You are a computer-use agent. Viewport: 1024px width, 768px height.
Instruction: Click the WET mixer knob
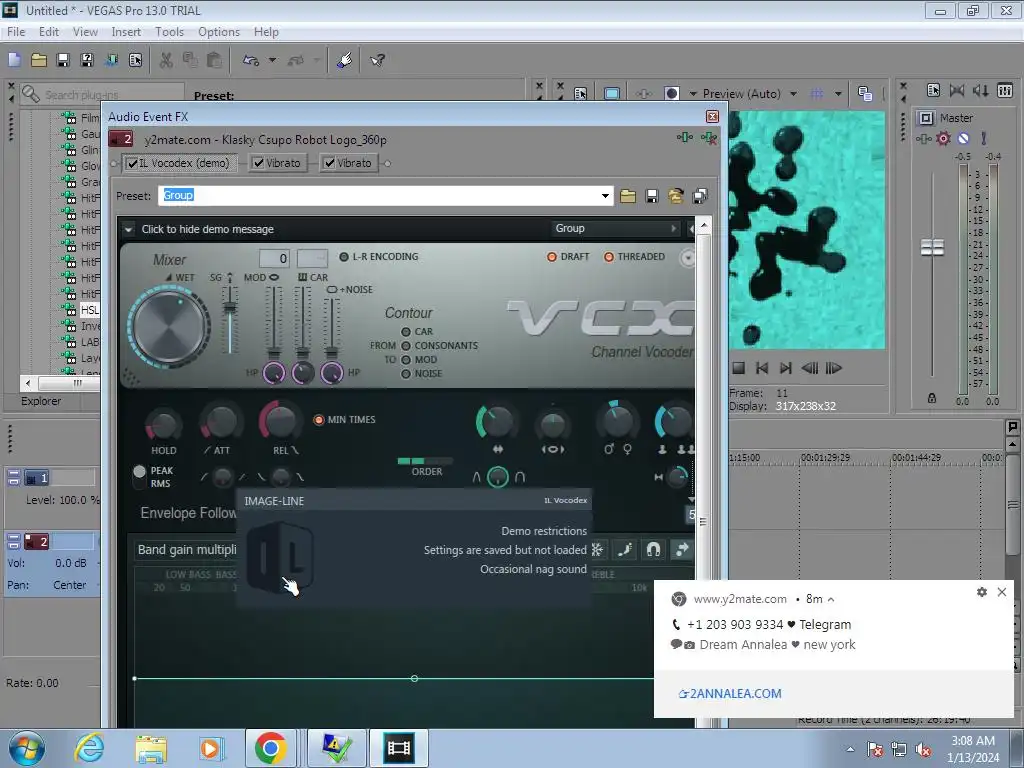[x=168, y=326]
